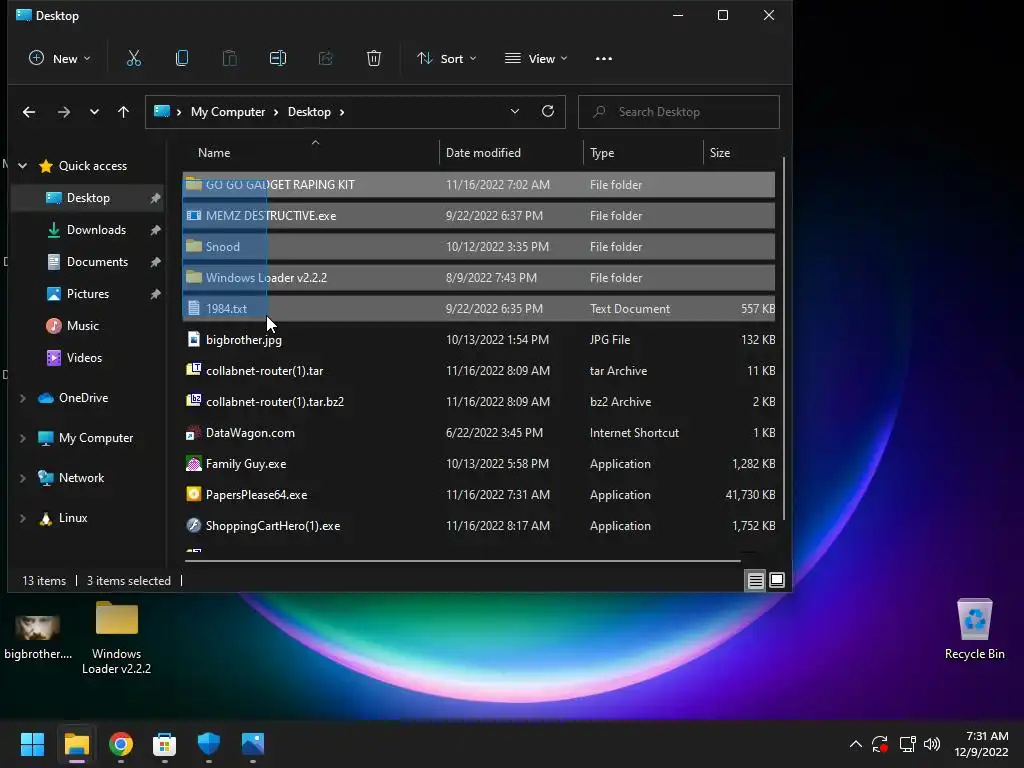Open Pictures in Quick access
The image size is (1024, 768).
pyautogui.click(x=88, y=294)
